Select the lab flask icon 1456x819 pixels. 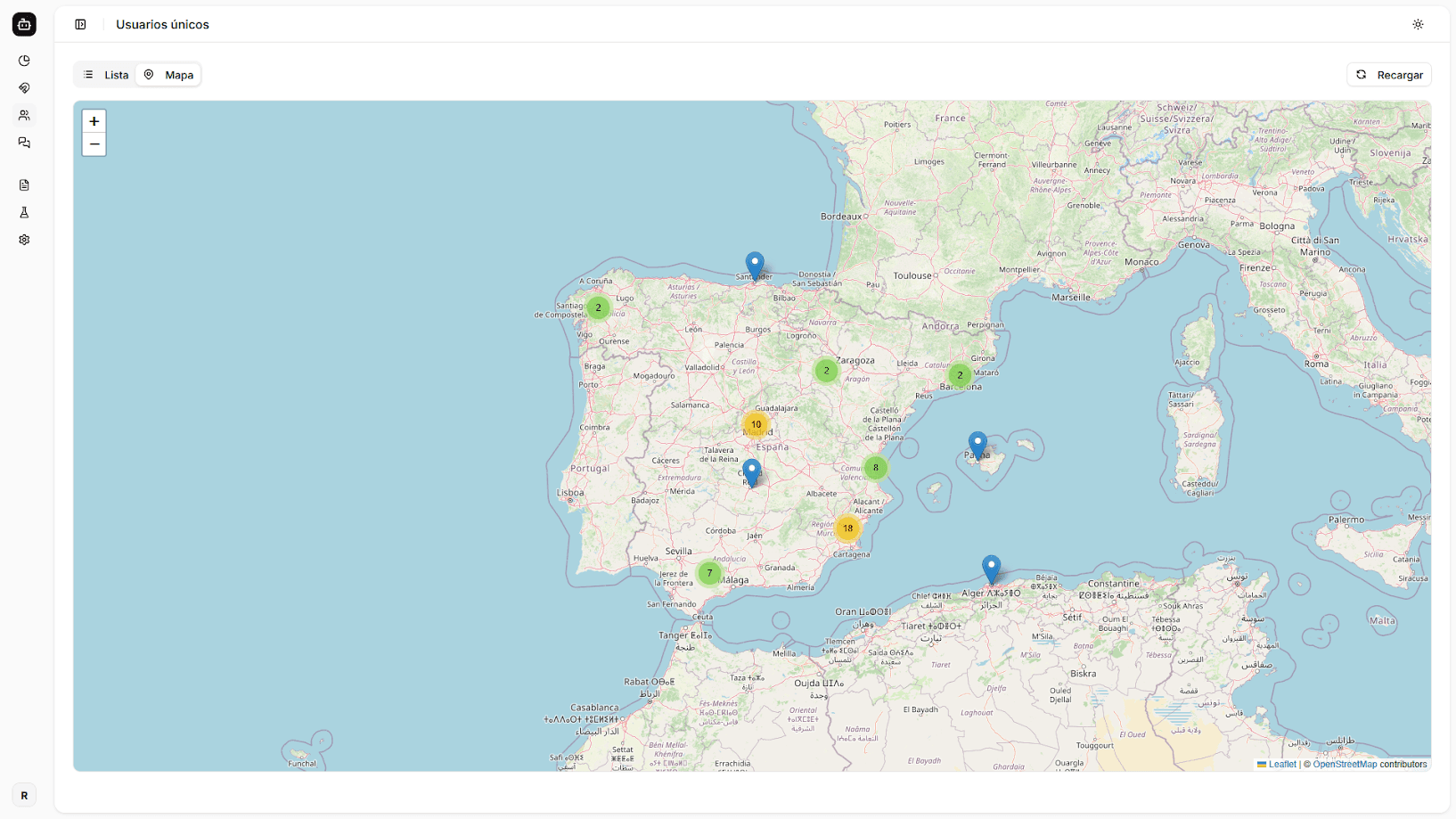24,212
